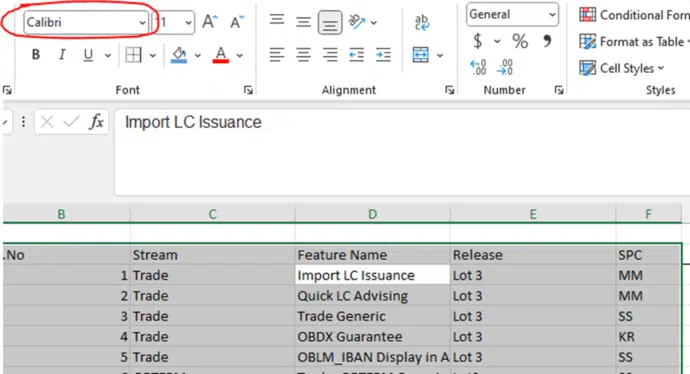Open the Orientation dropdown arrow
Screen dimensions: 690x374
coord(374,22)
